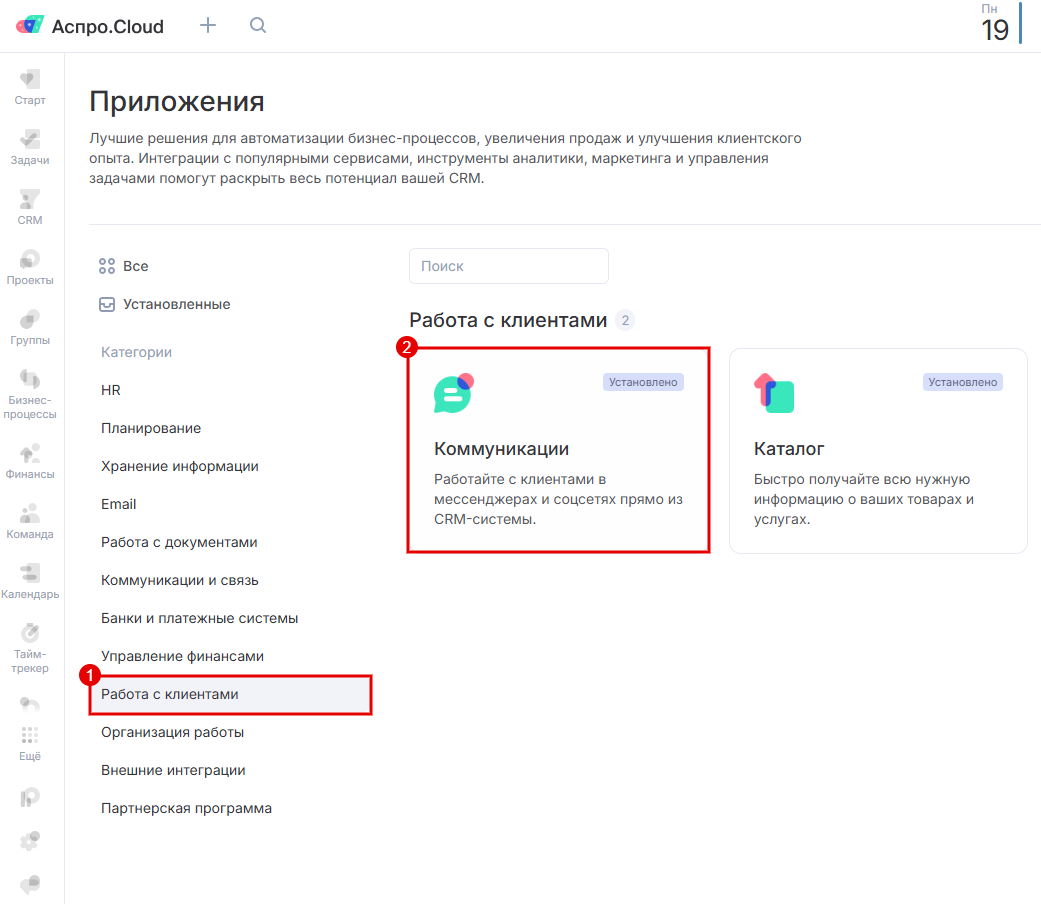
Task: Open the Каталог app card
Action: click(x=877, y=450)
